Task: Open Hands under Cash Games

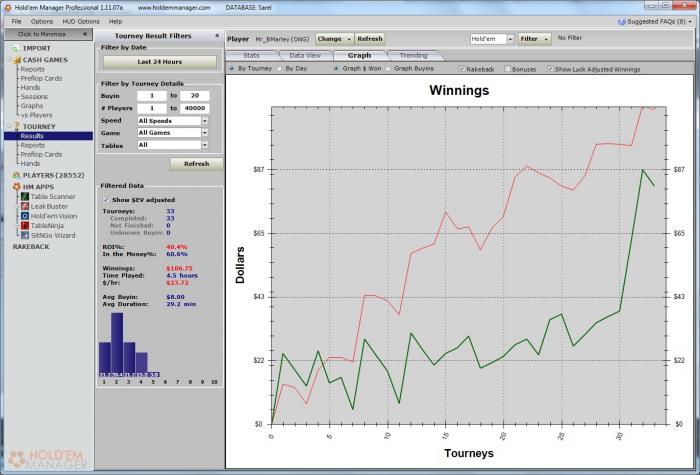Action: 30,88
